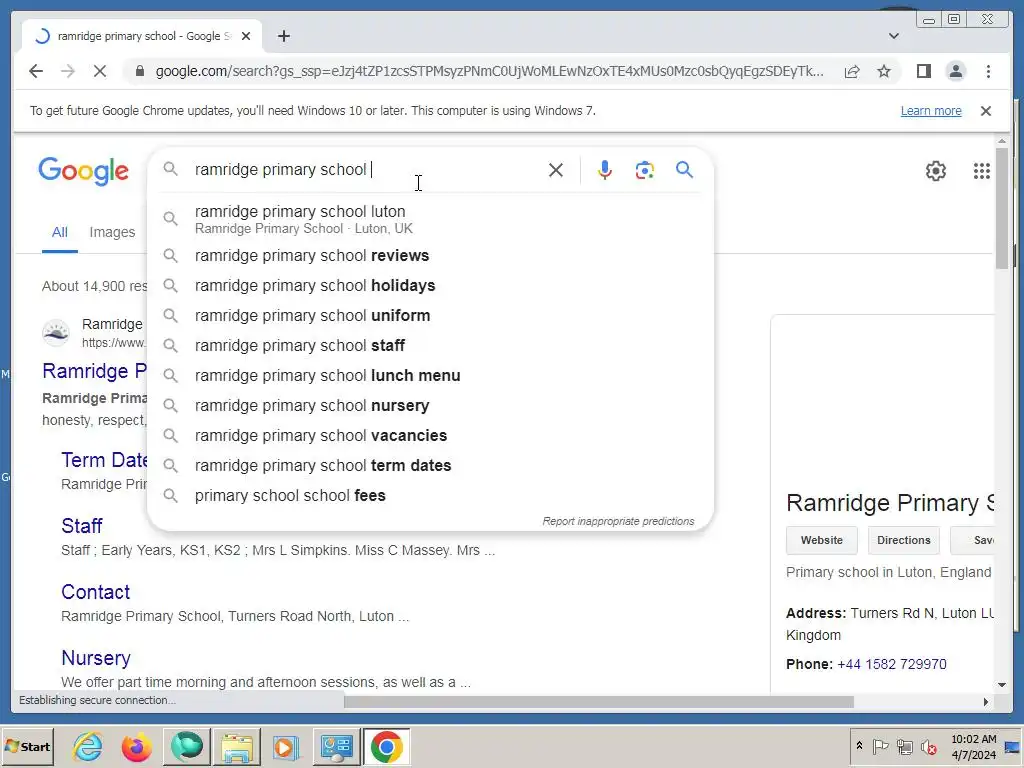This screenshot has width=1024, height=768.
Task: Open the Action Center flag icon
Action: click(880, 746)
